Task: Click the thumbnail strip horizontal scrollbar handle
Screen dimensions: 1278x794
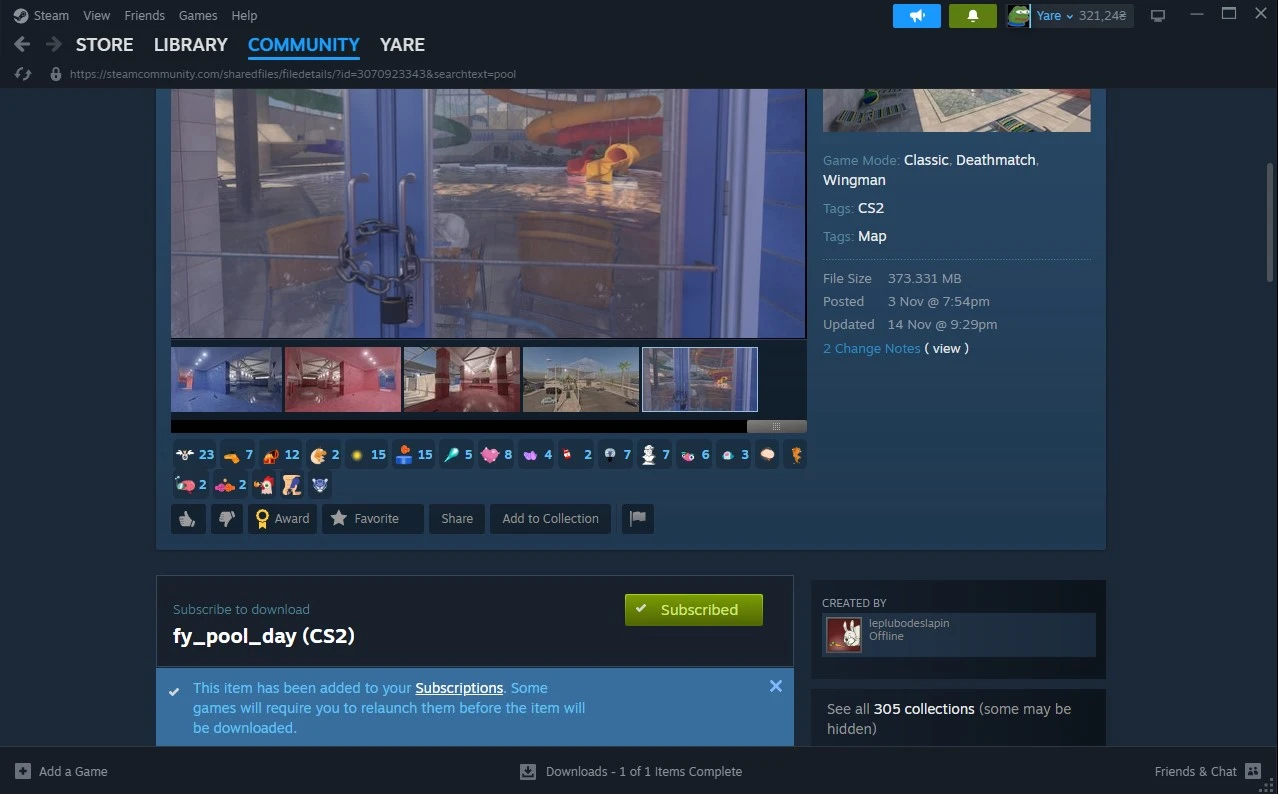Action: click(776, 426)
